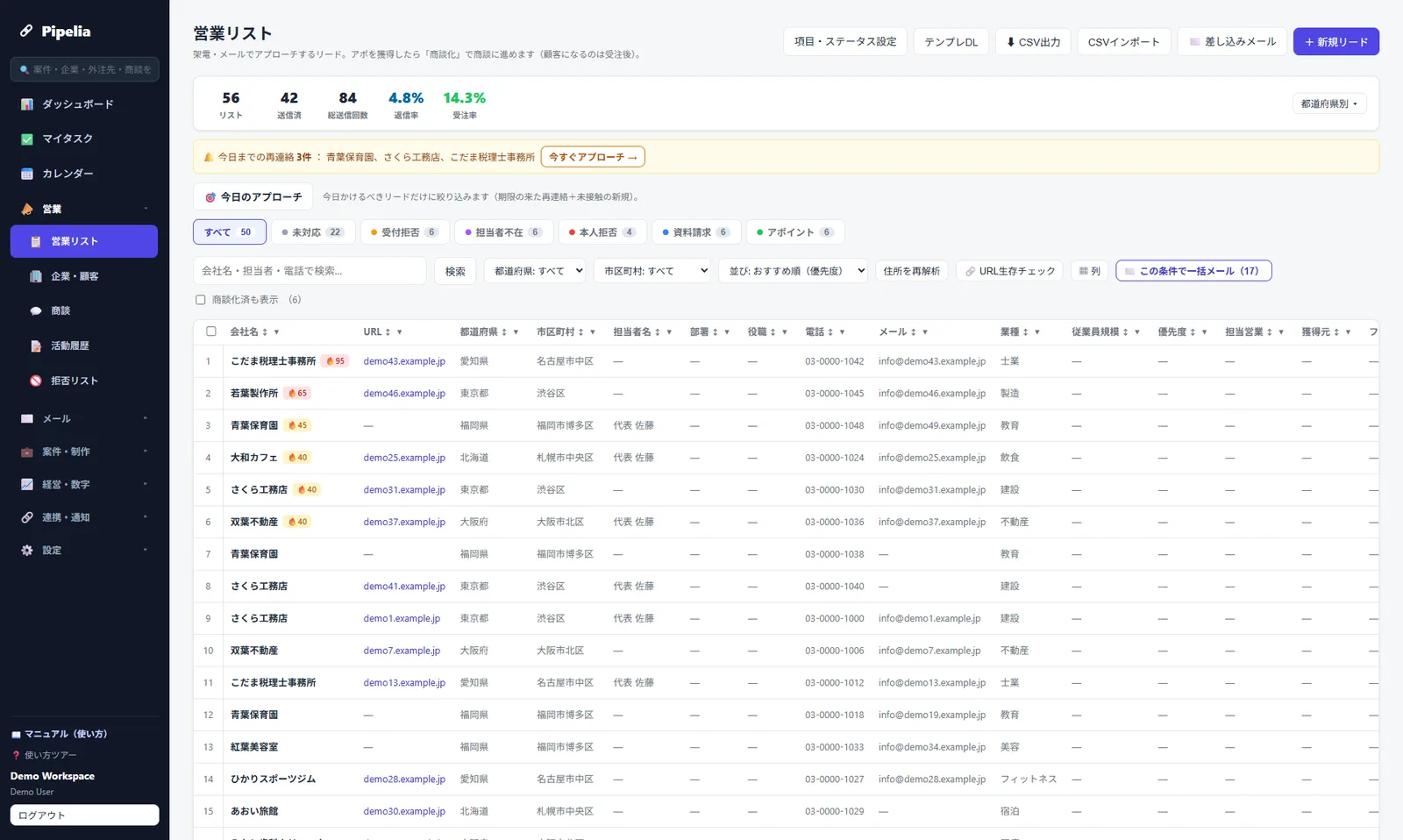The height and width of the screenshot is (840, 1403).
Task: Select the 担当者不在 status tab
Action: [504, 232]
